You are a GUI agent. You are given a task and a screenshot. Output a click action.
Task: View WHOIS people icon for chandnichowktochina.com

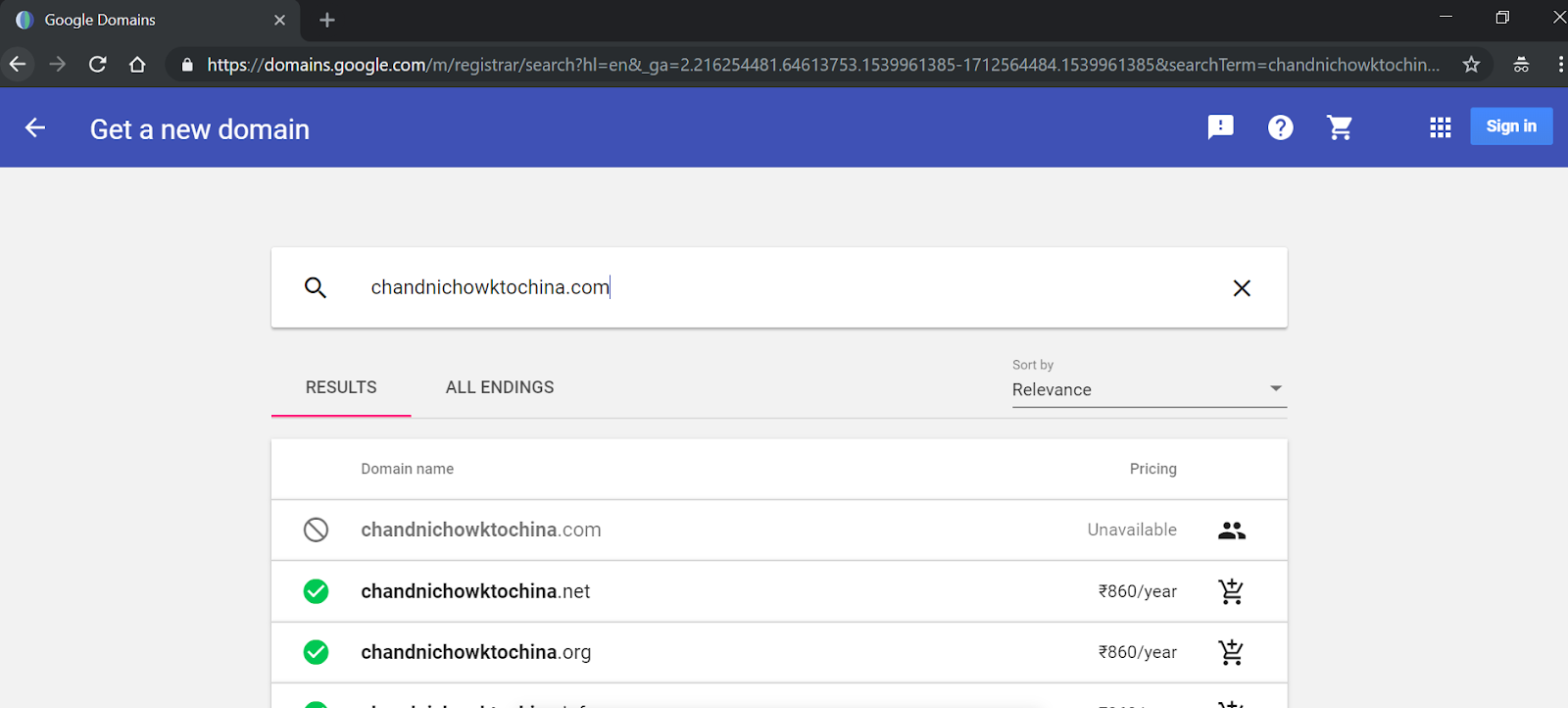[1232, 531]
